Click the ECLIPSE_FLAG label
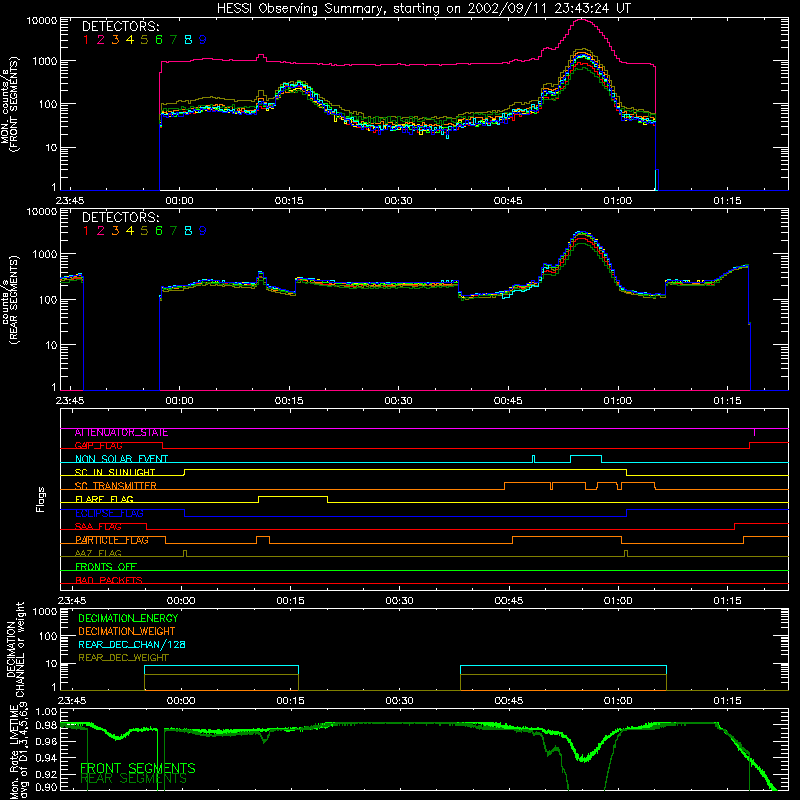This screenshot has width=800, height=800. pyautogui.click(x=109, y=513)
